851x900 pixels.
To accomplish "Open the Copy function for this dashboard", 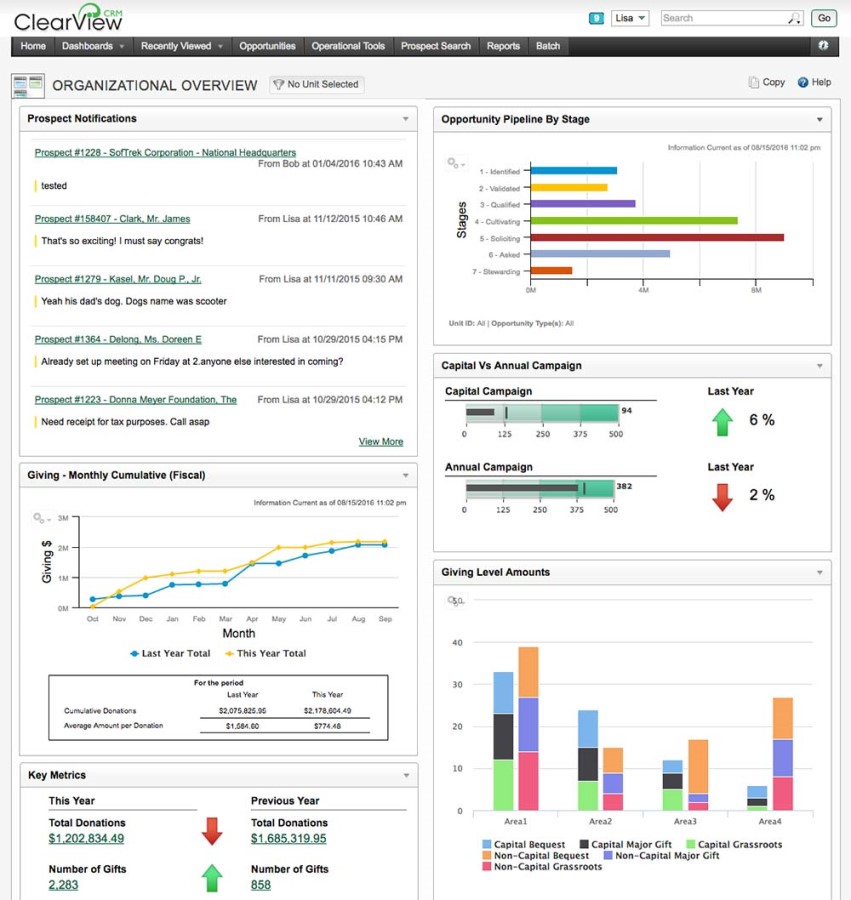I will (766, 82).
